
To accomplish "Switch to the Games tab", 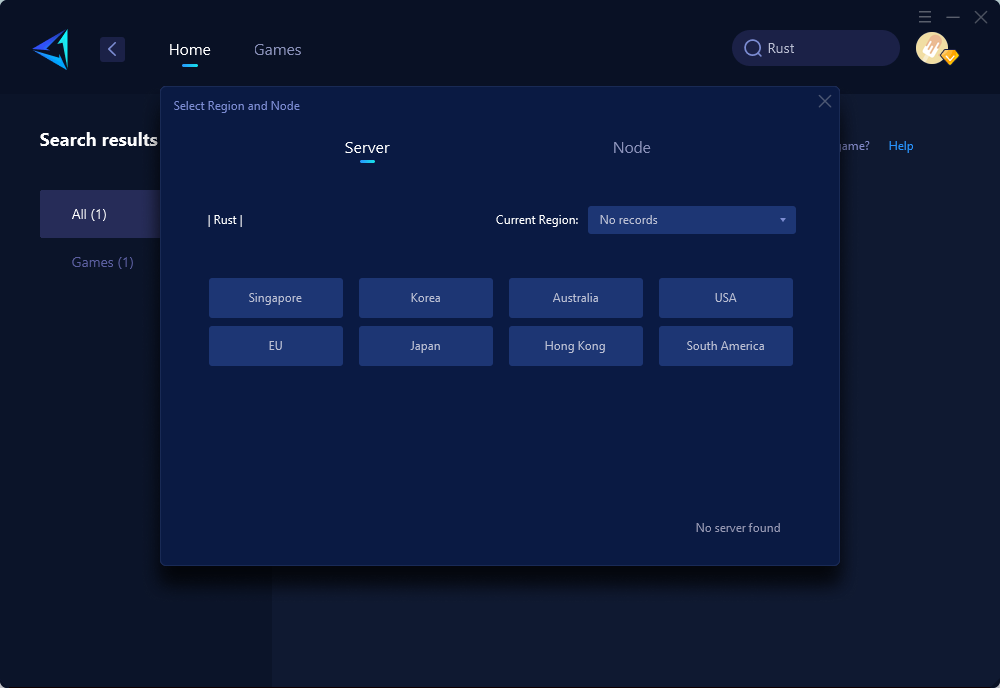I will pos(277,49).
